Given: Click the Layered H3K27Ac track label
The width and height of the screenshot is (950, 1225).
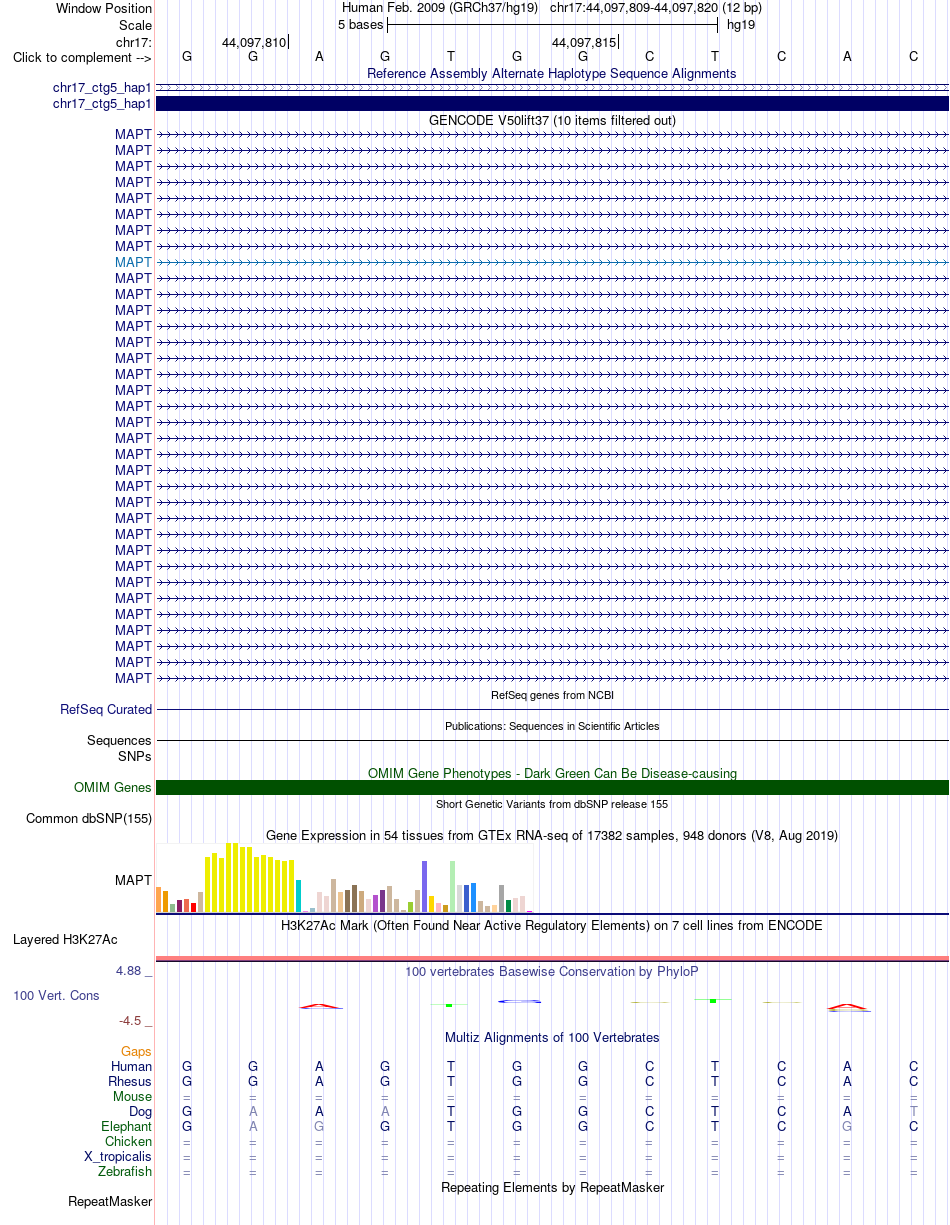Looking at the screenshot, I should [x=65, y=940].
